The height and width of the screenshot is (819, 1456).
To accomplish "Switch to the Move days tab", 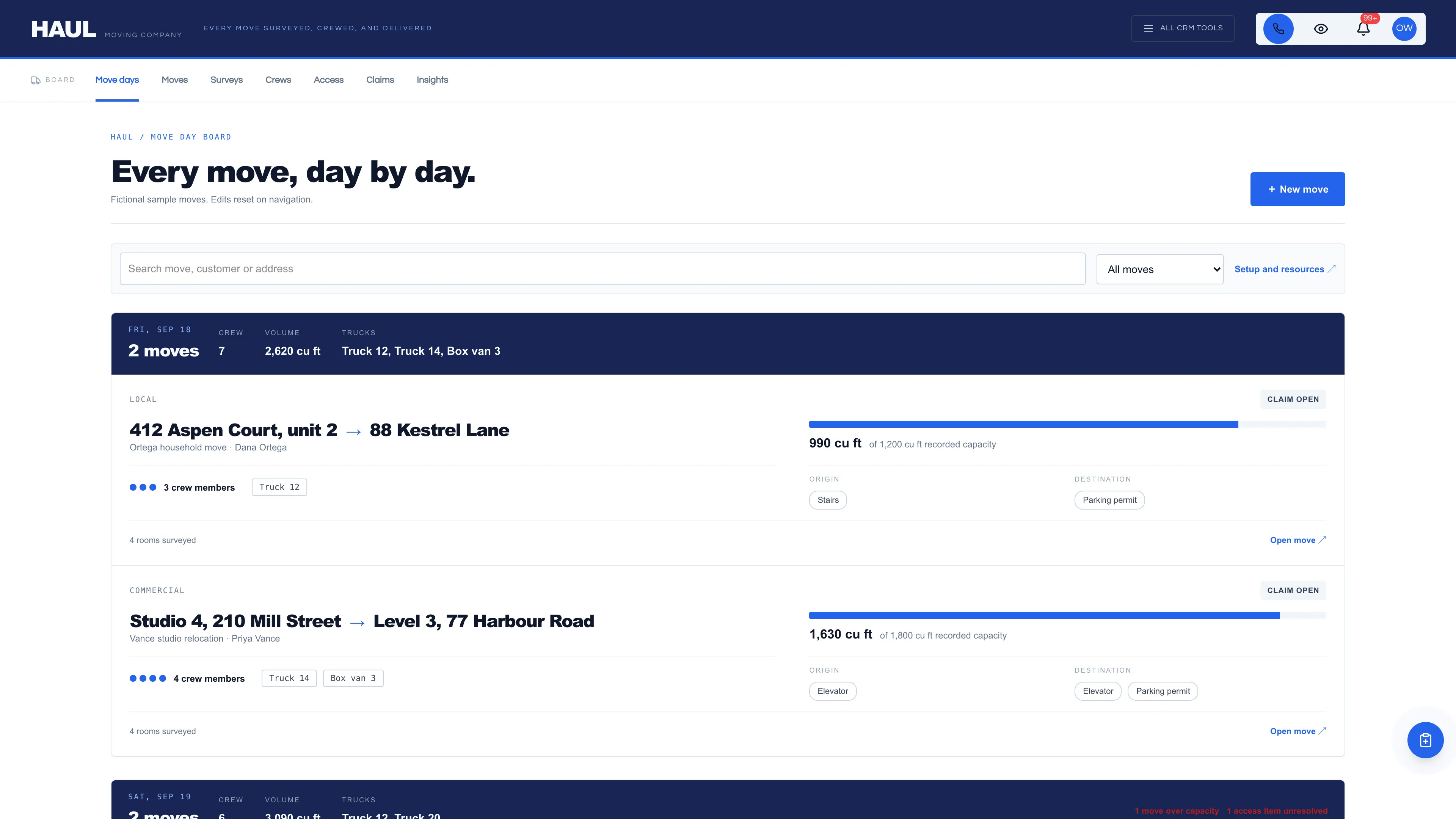I will pyautogui.click(x=117, y=80).
